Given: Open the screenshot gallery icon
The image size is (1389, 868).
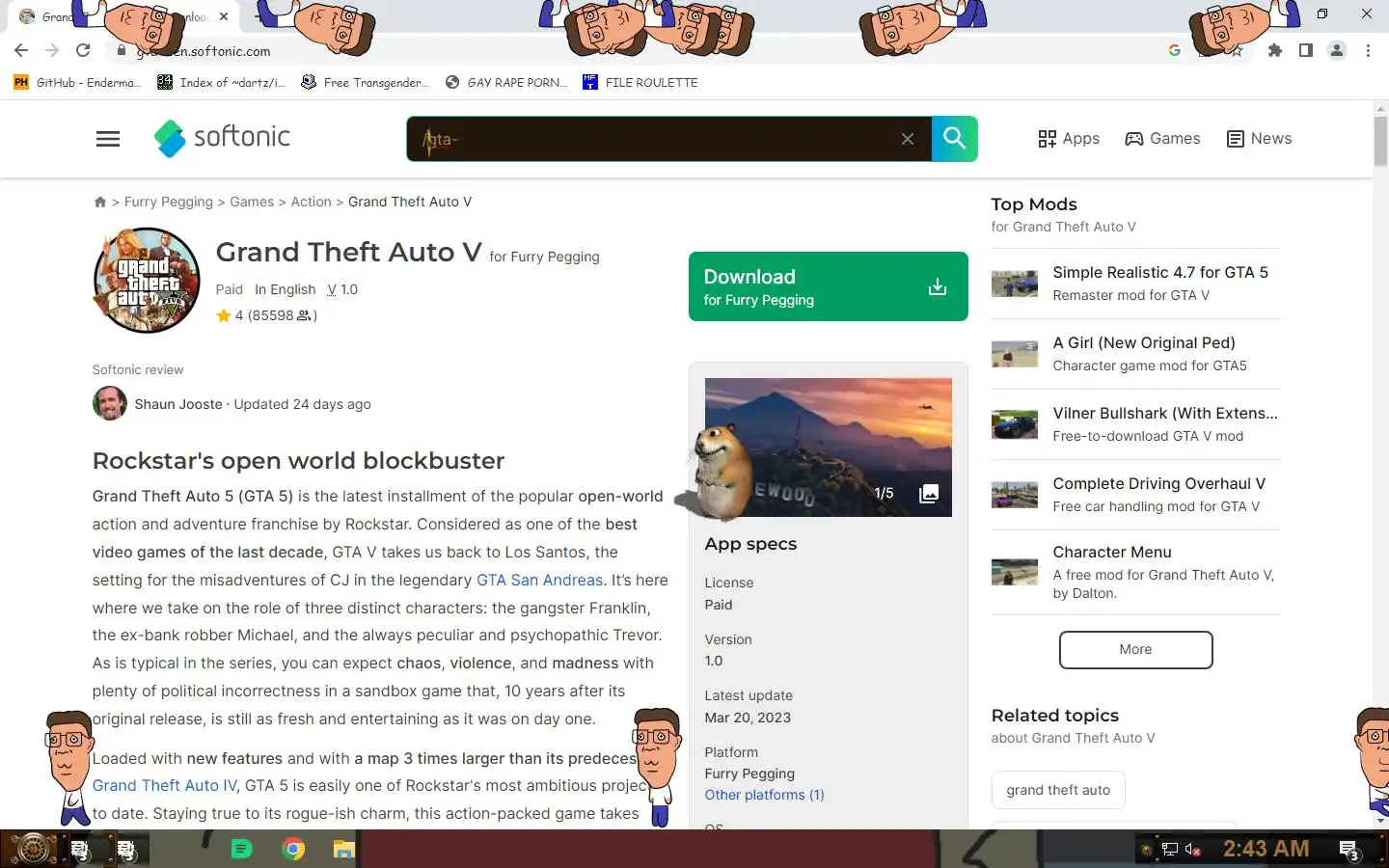Looking at the screenshot, I should pos(929,493).
